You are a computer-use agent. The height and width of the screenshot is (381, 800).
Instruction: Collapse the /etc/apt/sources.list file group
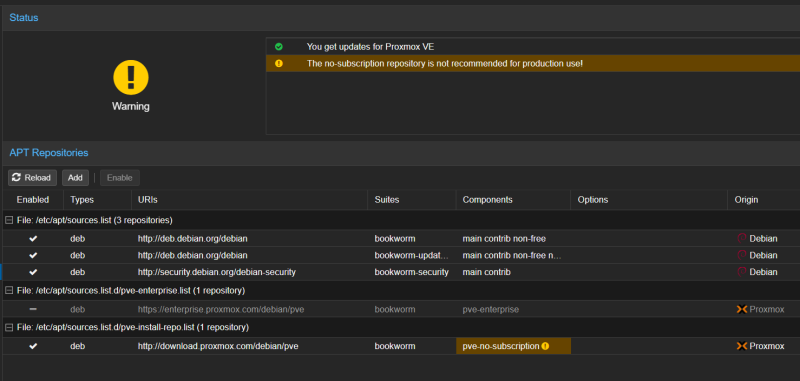(9, 220)
